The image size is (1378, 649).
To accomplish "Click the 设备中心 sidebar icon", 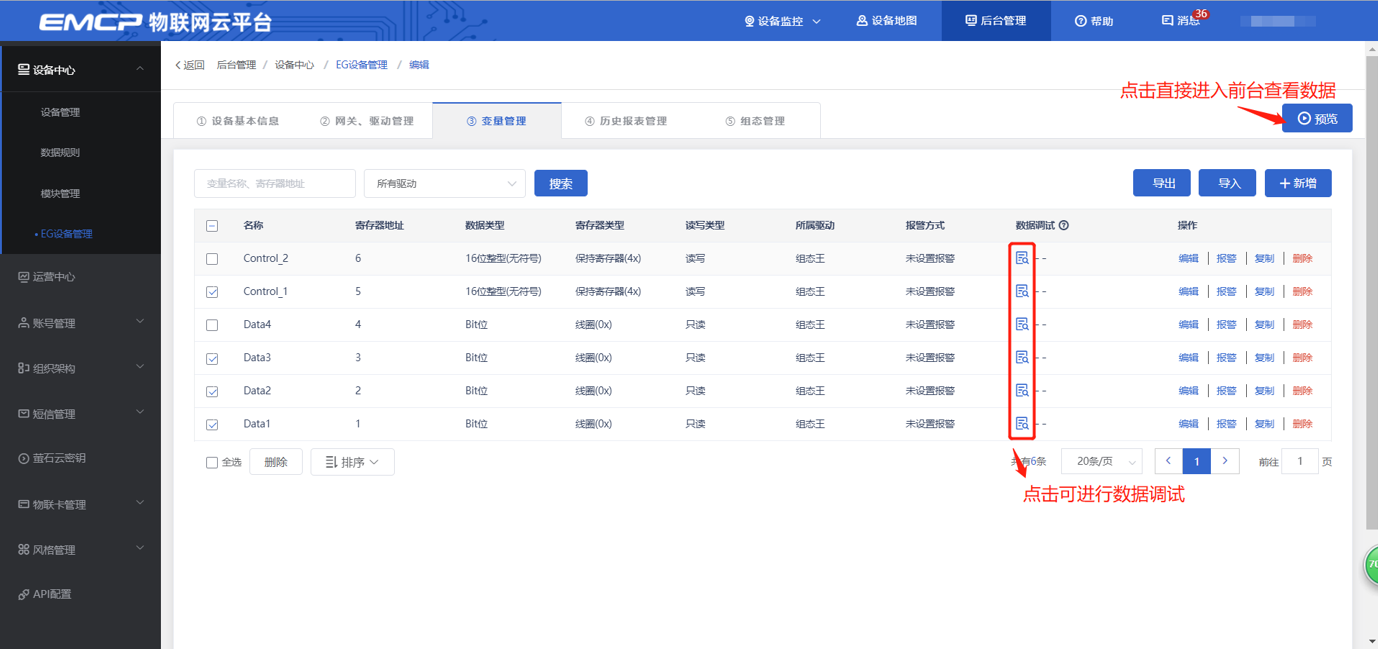I will pyautogui.click(x=24, y=70).
